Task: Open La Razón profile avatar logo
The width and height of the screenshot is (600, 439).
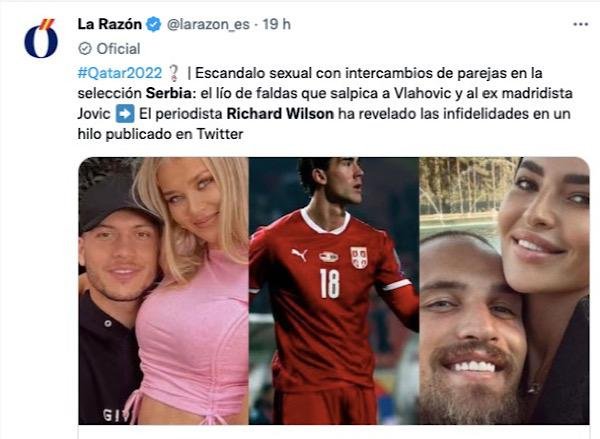Action: click(41, 38)
